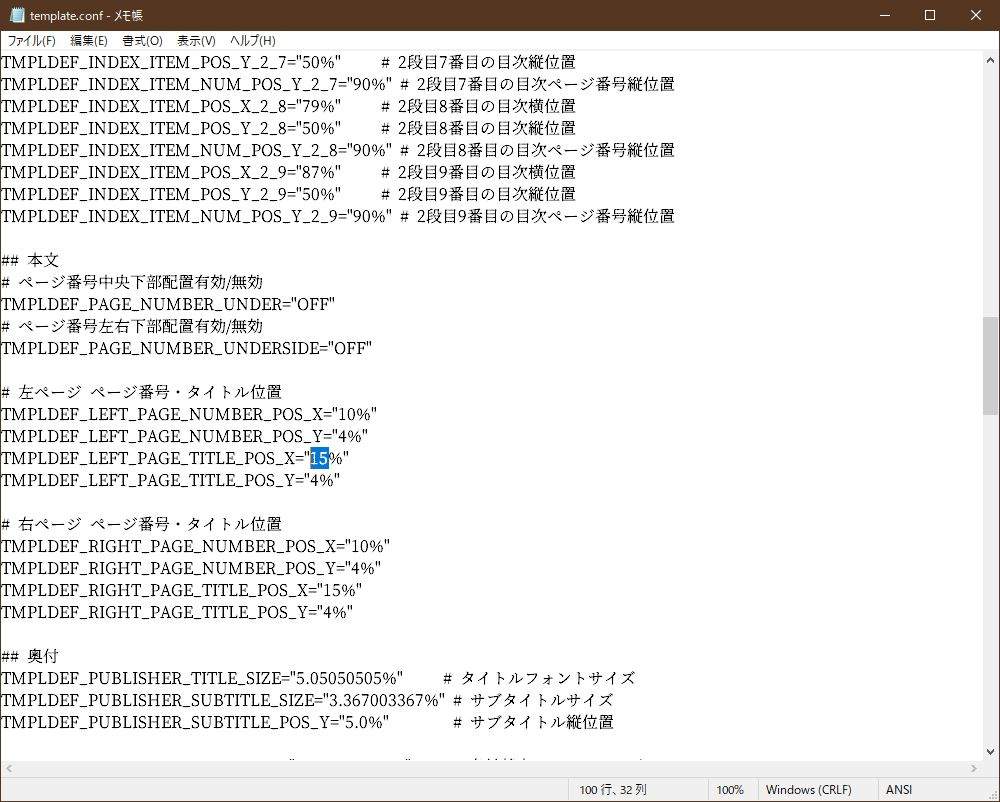Maximize the Notepad window
This screenshot has width=1000, height=802.
(x=930, y=15)
